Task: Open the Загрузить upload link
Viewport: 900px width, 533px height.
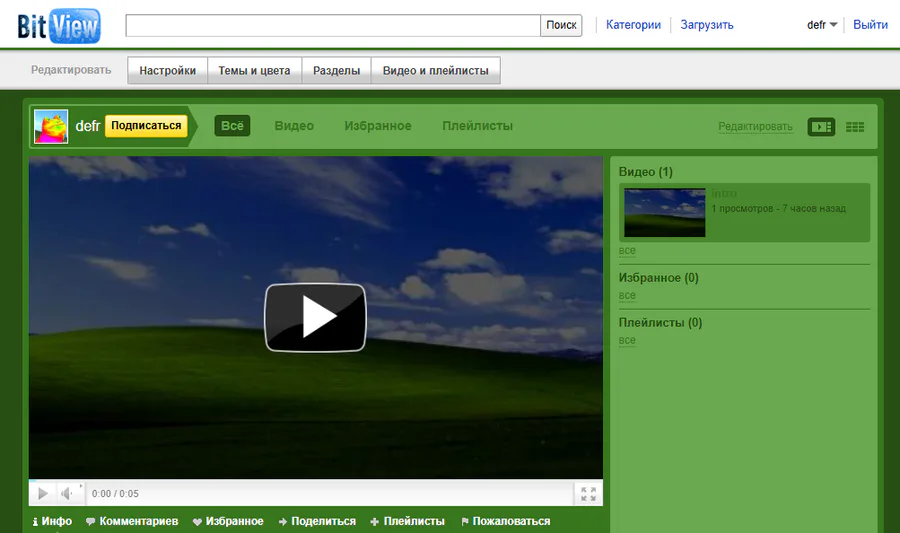Action: [707, 25]
